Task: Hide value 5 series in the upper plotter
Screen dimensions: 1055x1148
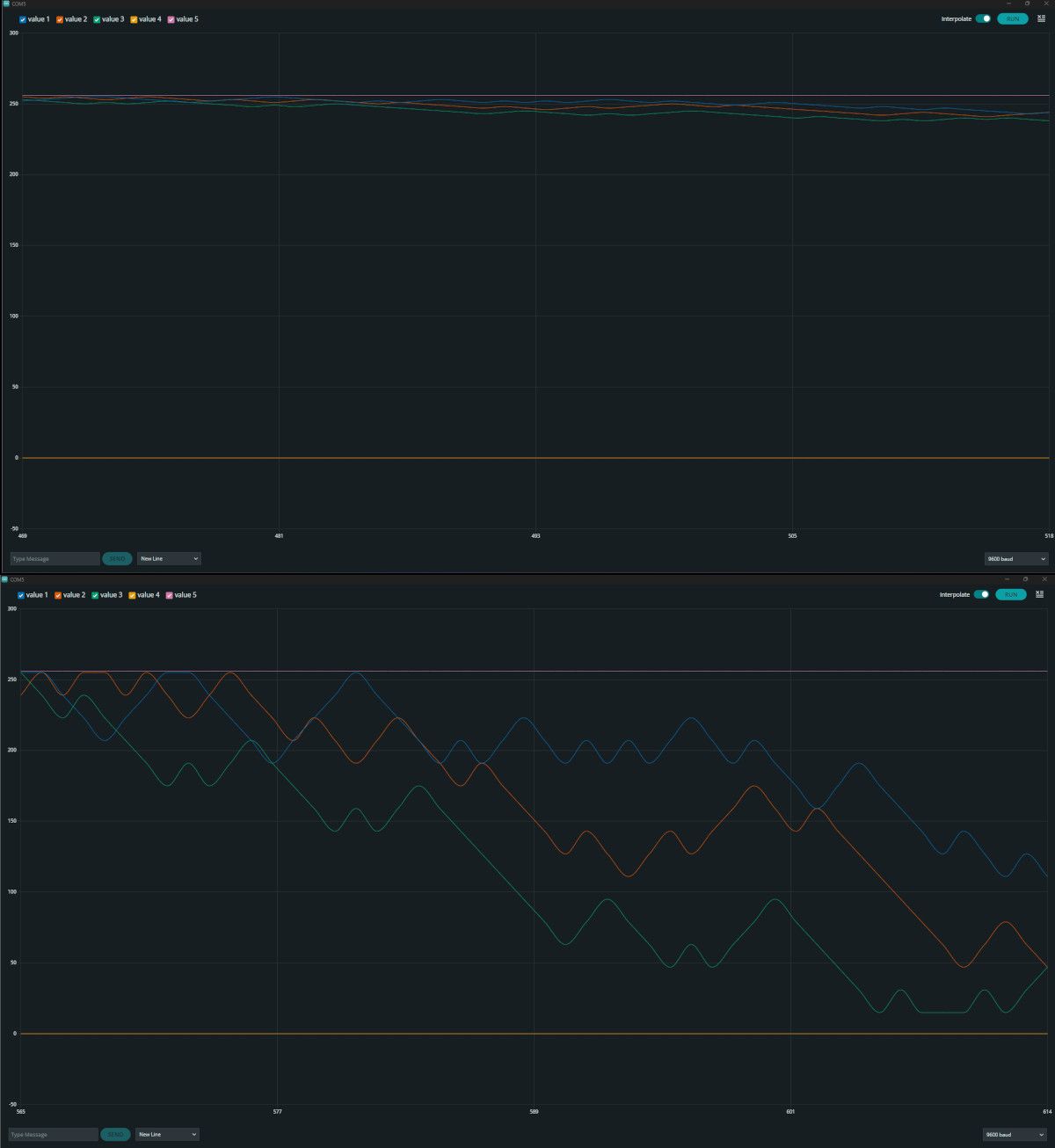Action: pos(171,19)
